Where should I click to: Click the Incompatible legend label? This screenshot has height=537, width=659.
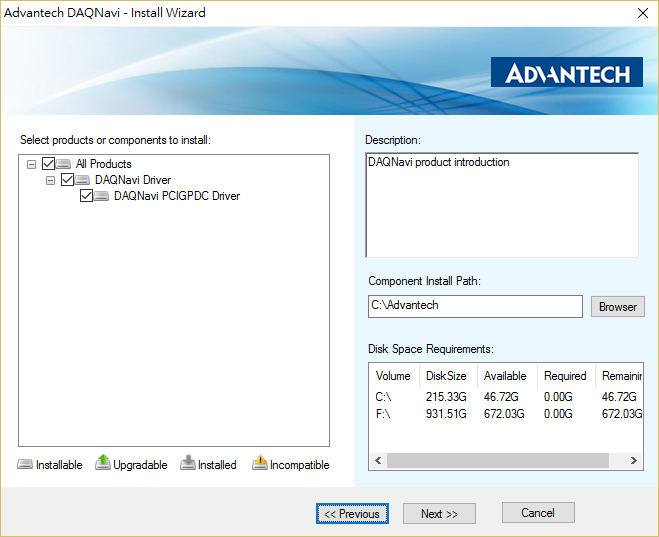299,465
